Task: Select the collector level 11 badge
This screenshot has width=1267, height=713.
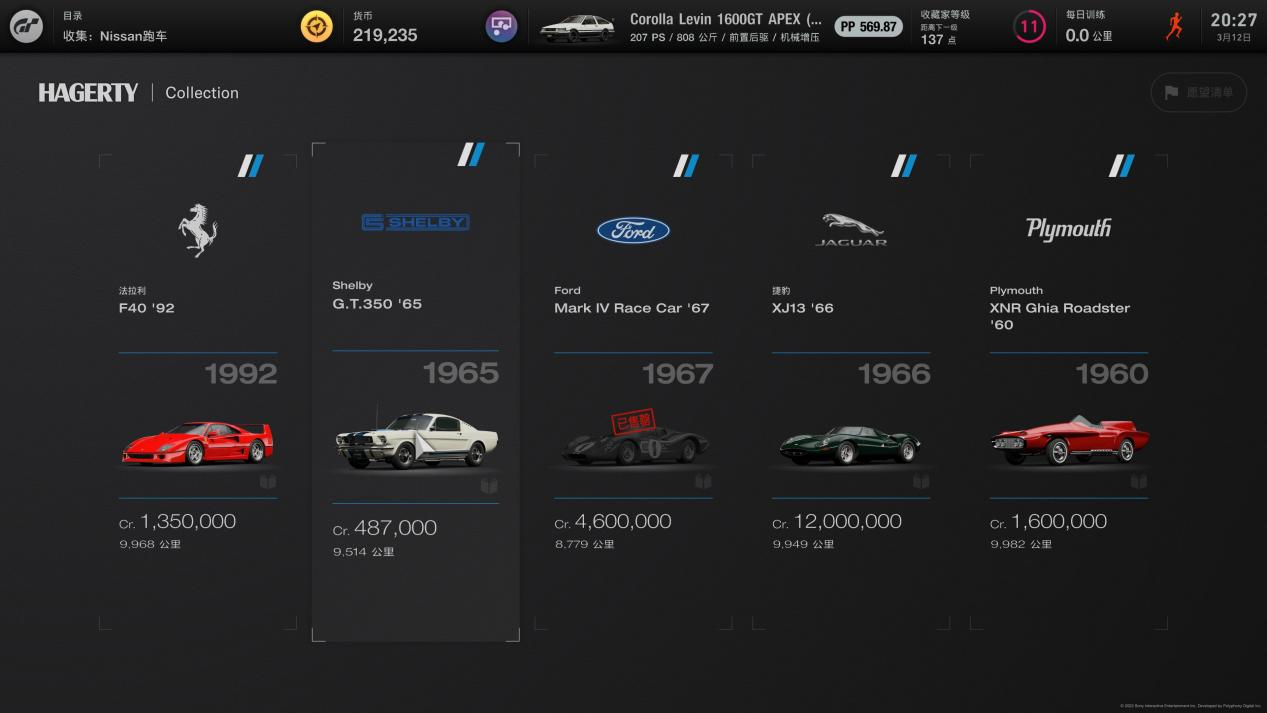Action: coord(1029,26)
